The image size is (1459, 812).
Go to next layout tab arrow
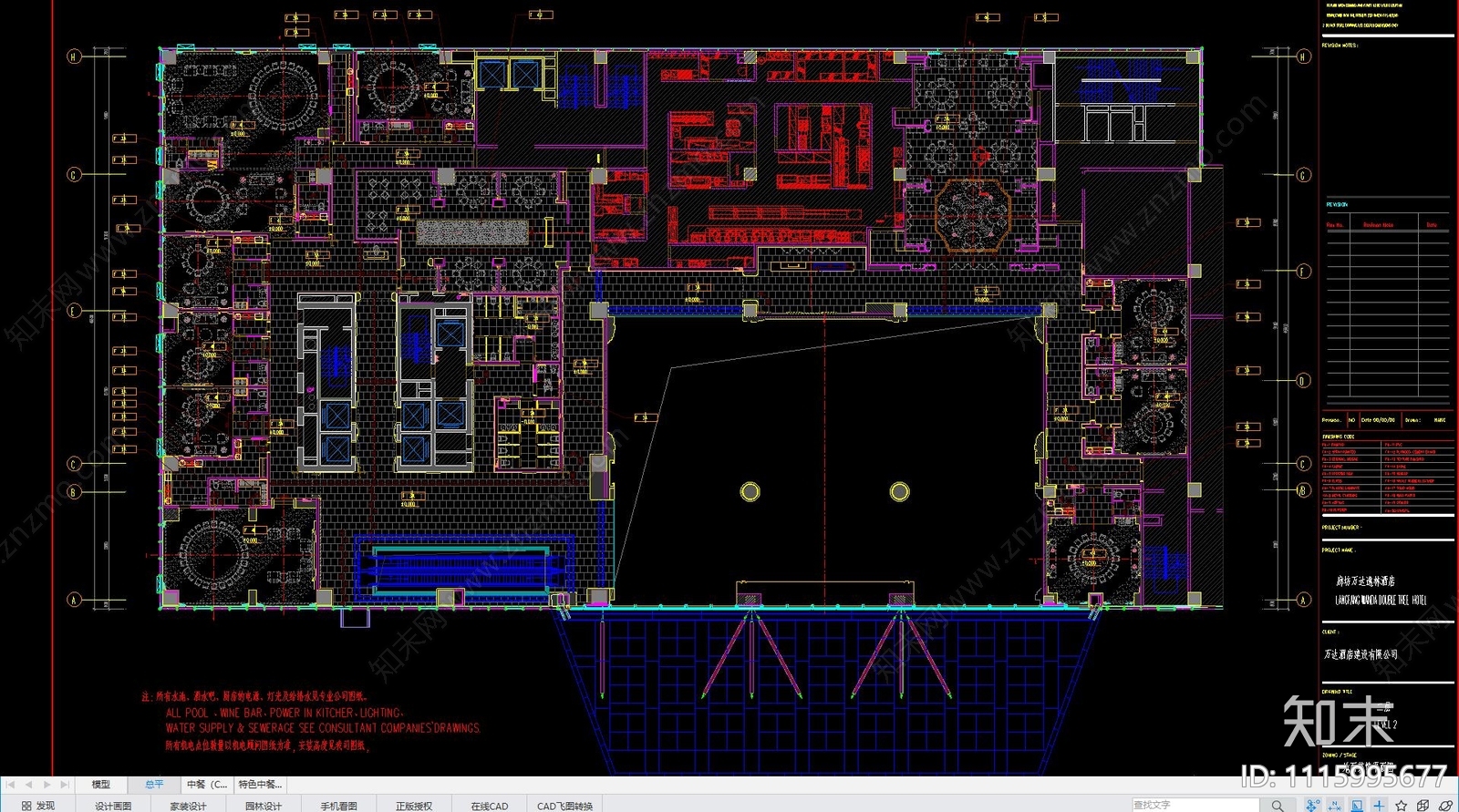coord(47,784)
